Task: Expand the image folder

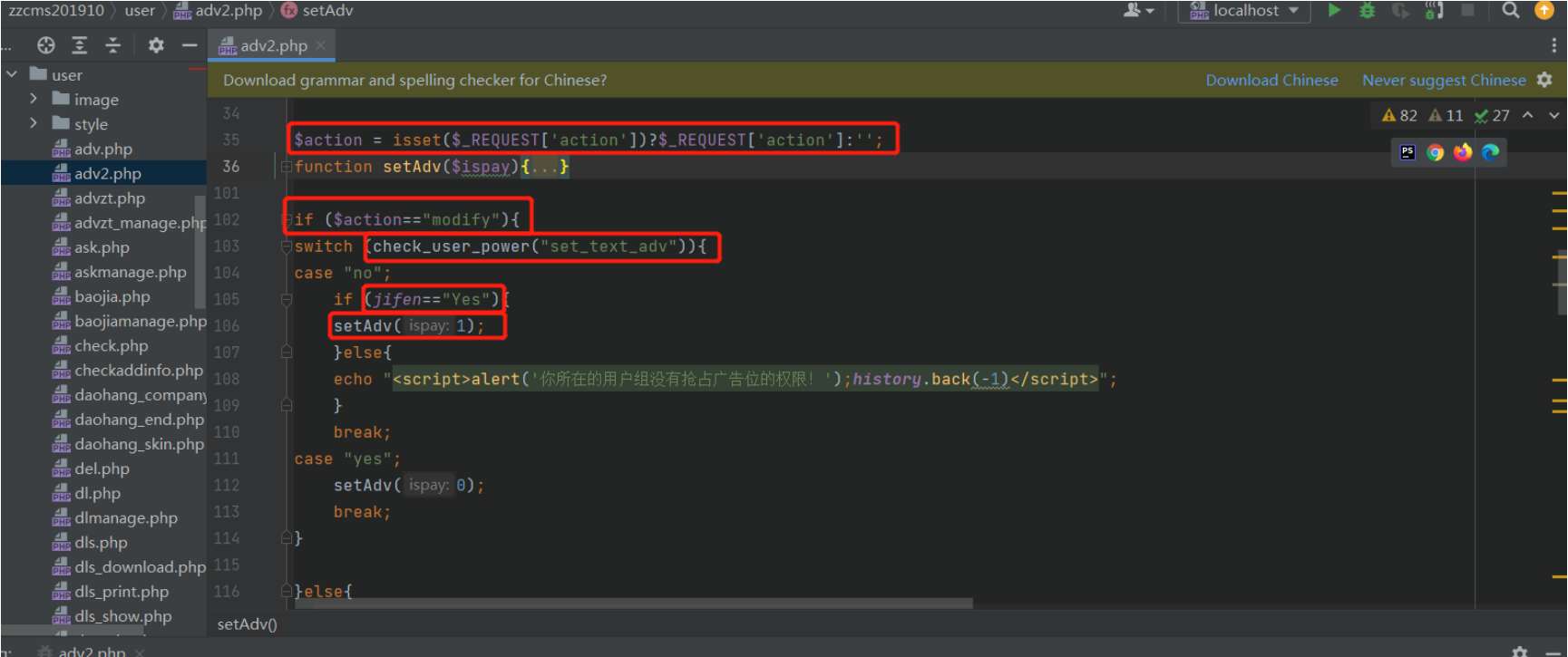Action: (x=34, y=99)
